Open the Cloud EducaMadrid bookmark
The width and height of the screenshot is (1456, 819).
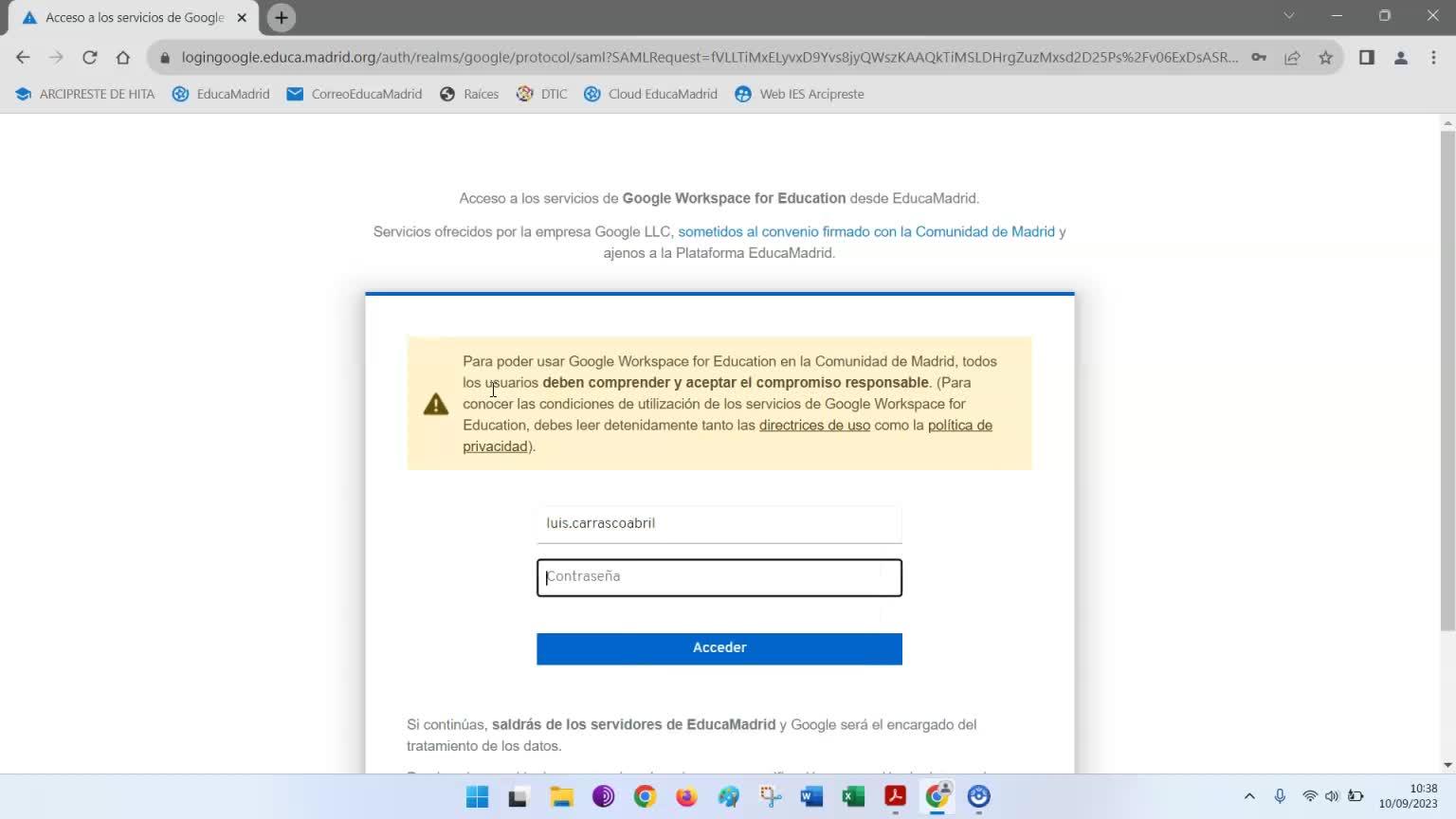pos(650,94)
